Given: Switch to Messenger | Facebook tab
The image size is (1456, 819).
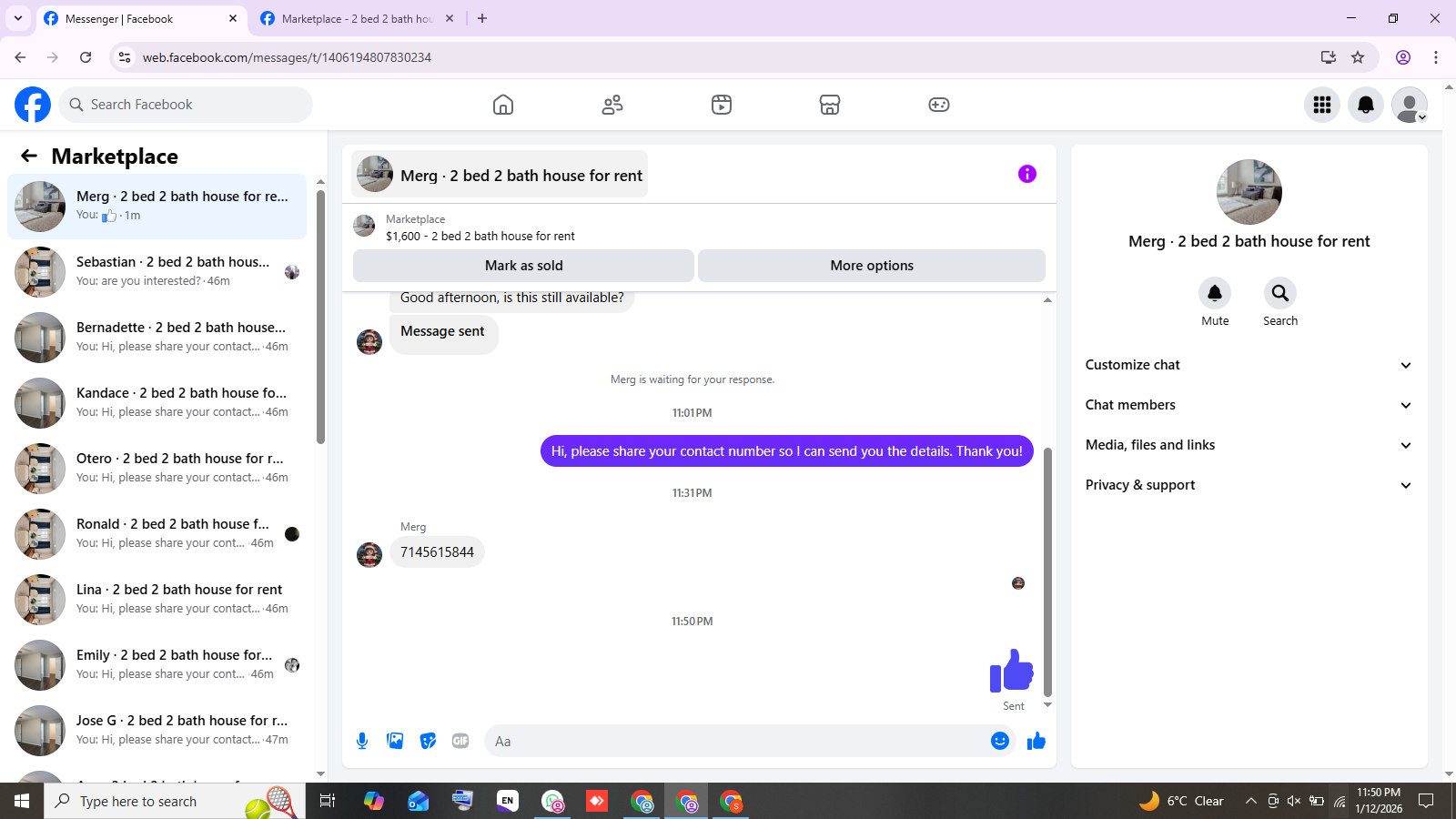Looking at the screenshot, I should (x=141, y=18).
